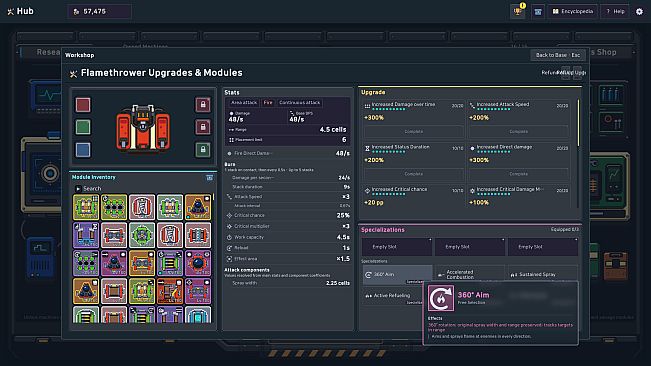
Task: Open the settings gear
Action: coord(639,12)
